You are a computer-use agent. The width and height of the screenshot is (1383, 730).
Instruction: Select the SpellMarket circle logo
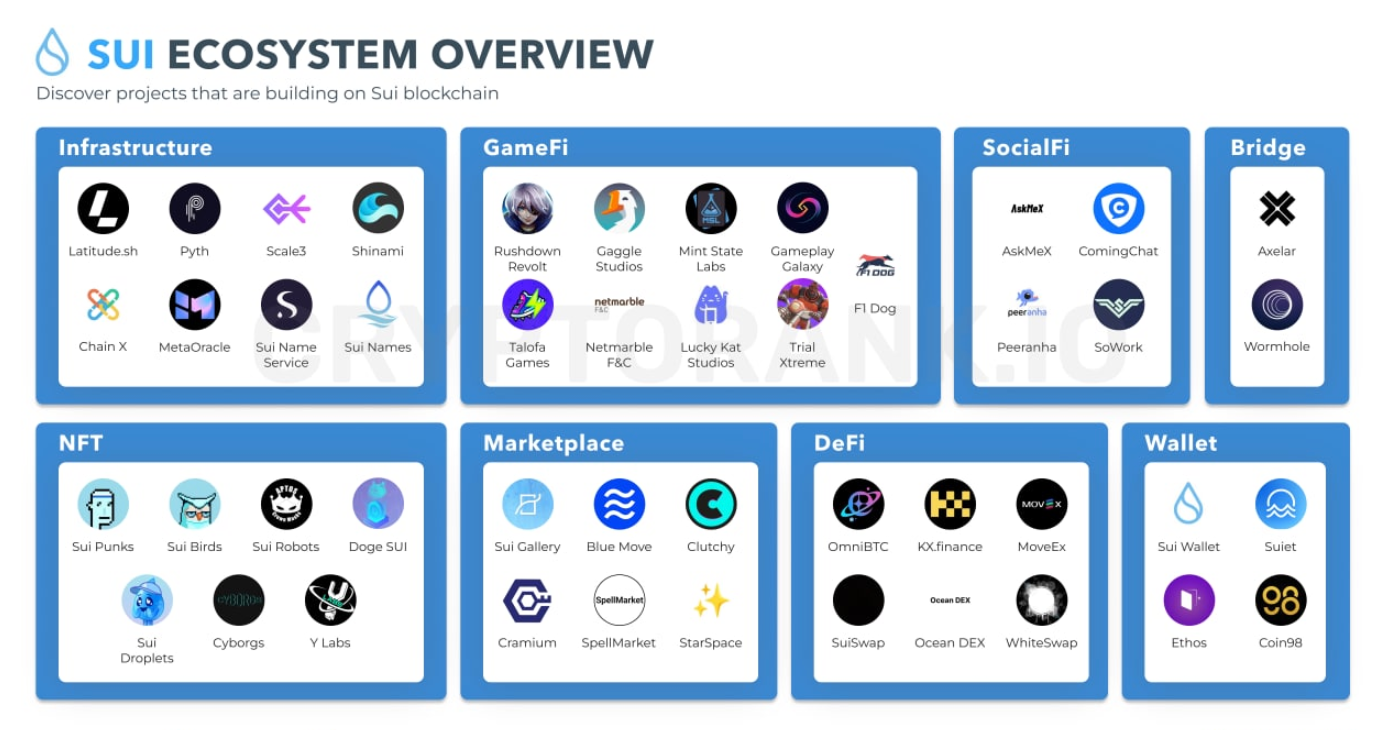tap(619, 600)
